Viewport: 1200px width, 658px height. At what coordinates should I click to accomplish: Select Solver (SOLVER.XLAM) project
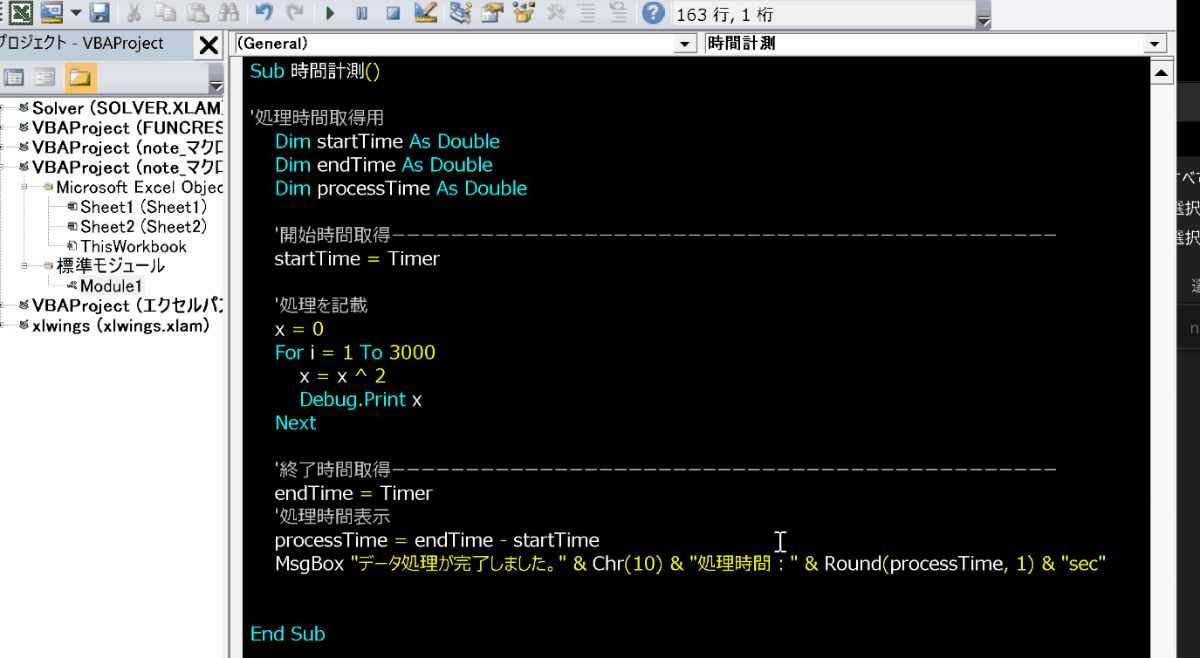127,108
